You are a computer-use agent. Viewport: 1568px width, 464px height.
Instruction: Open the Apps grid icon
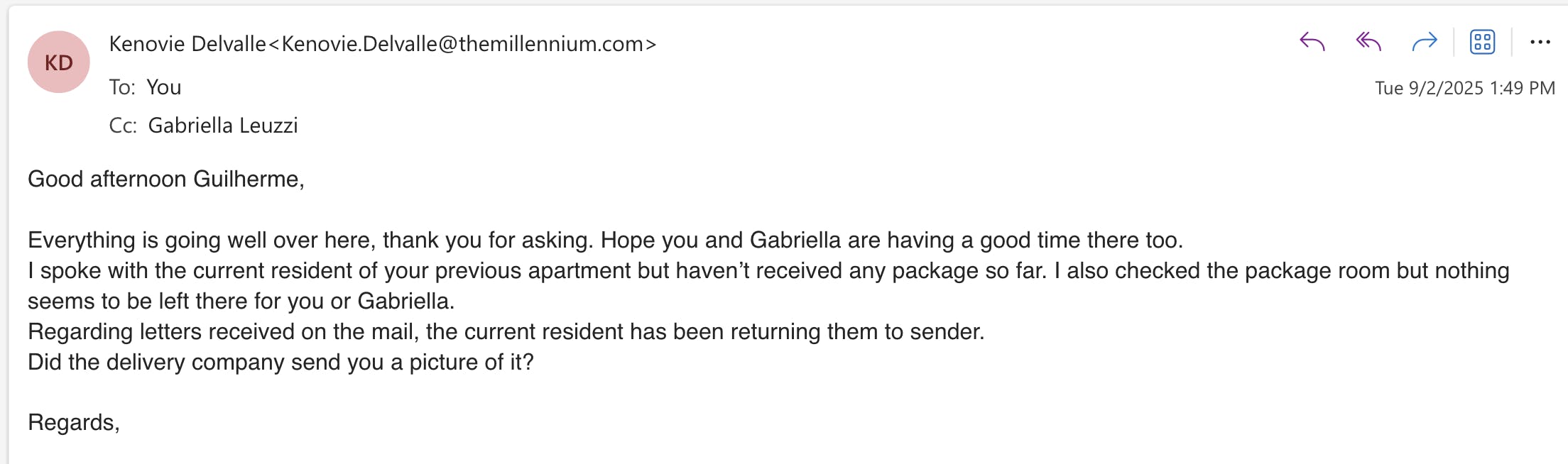click(x=1482, y=43)
